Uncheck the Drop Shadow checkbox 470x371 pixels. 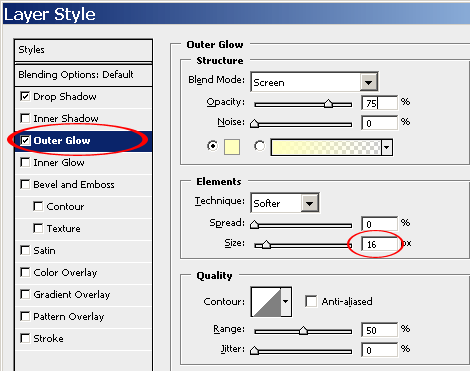tap(25, 96)
